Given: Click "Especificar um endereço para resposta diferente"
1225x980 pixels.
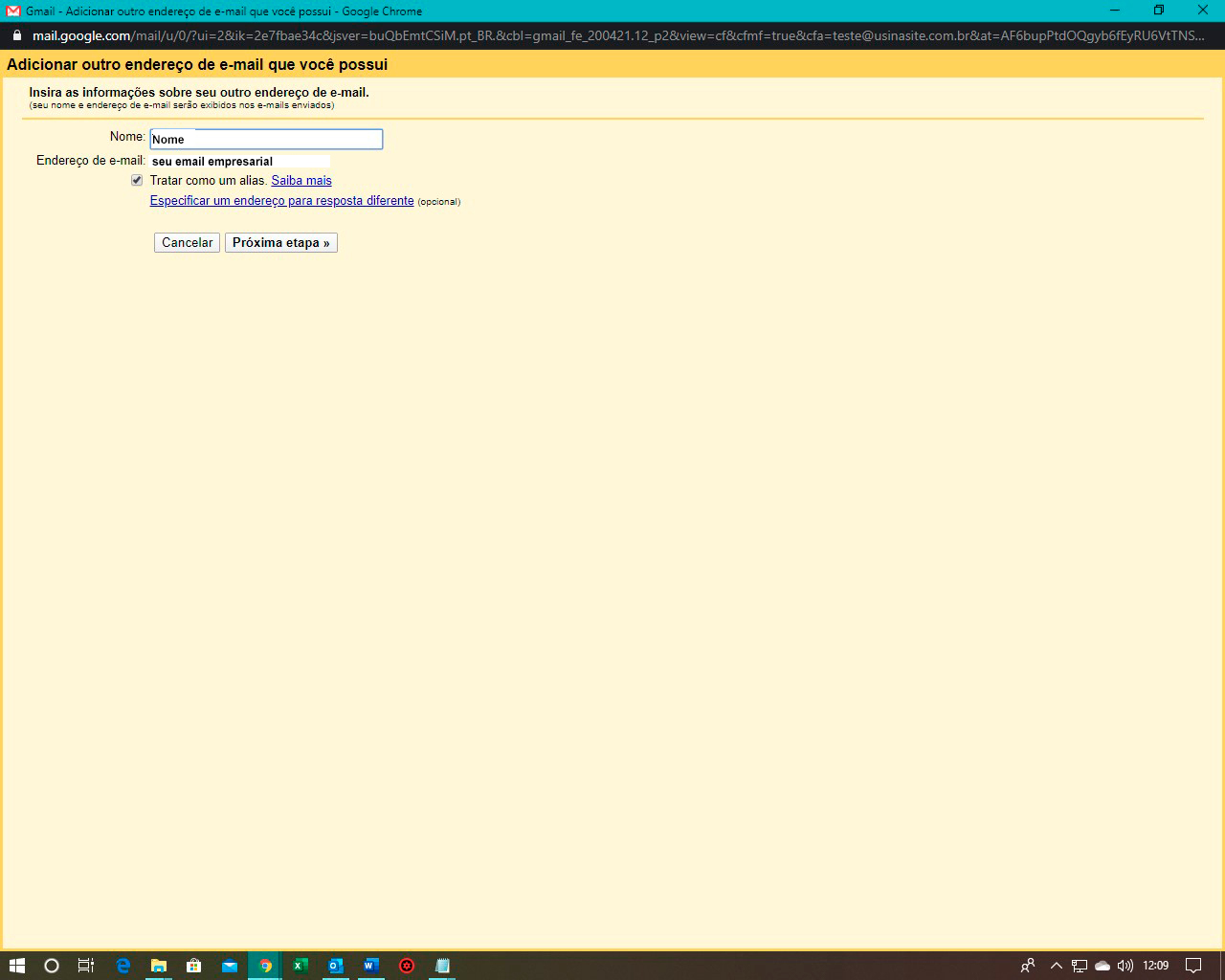Looking at the screenshot, I should [x=281, y=201].
